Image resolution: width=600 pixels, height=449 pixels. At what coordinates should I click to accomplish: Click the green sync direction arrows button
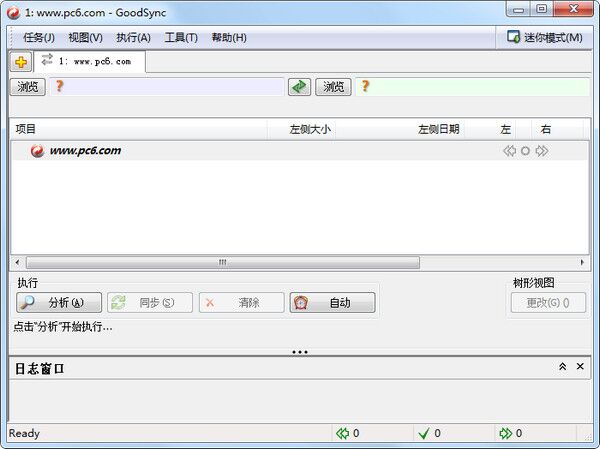coord(299,87)
